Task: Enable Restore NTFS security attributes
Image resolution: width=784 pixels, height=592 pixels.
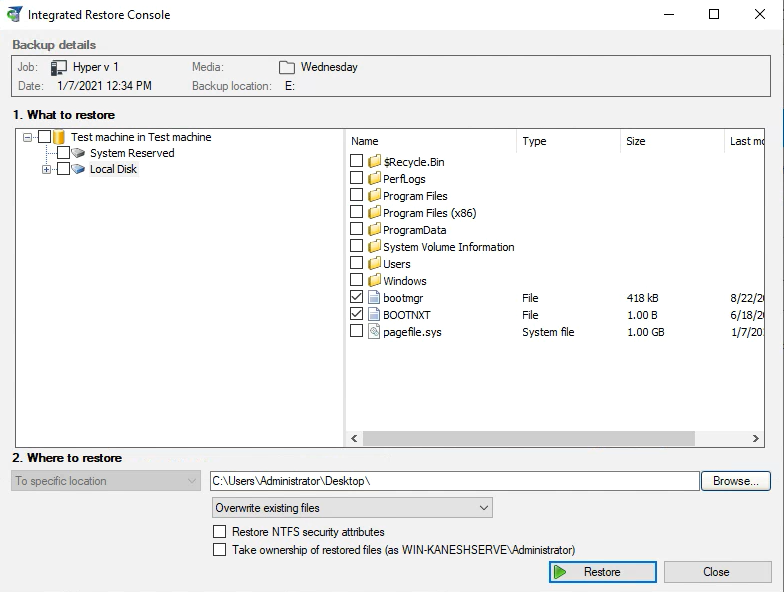Action: point(220,532)
